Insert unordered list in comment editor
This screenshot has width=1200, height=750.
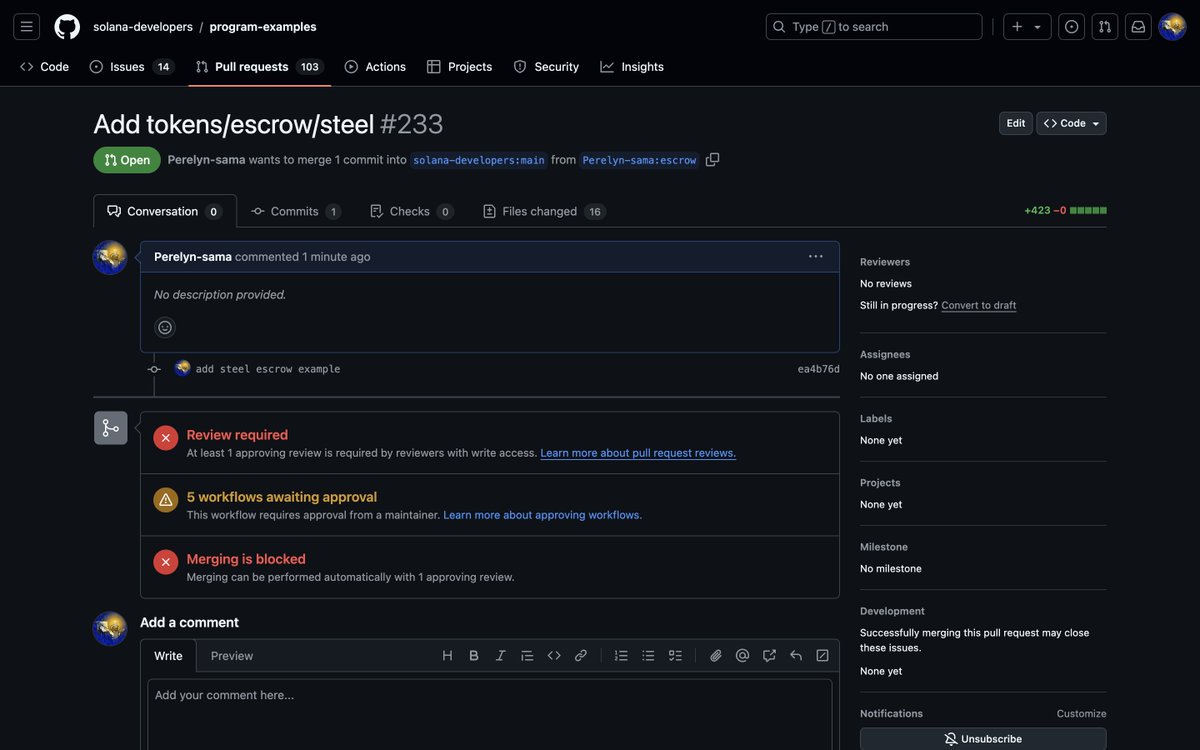coord(648,656)
